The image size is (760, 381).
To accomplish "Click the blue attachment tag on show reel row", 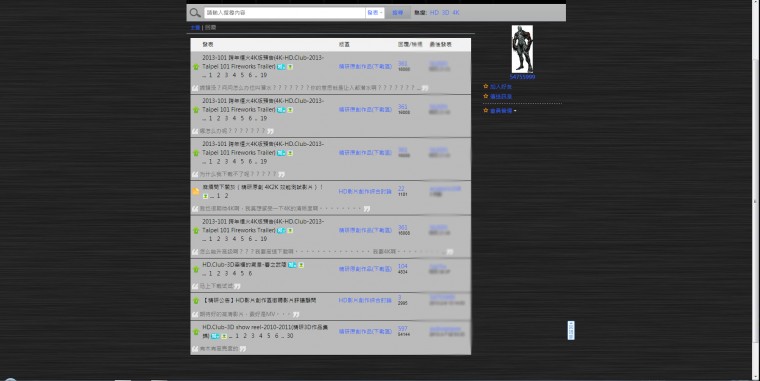I will (215, 336).
